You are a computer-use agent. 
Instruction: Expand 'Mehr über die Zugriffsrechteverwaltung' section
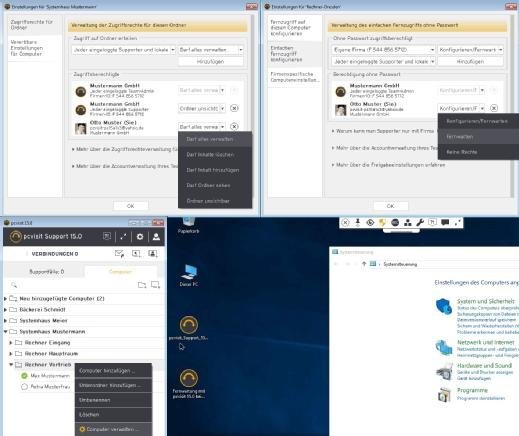pos(125,149)
